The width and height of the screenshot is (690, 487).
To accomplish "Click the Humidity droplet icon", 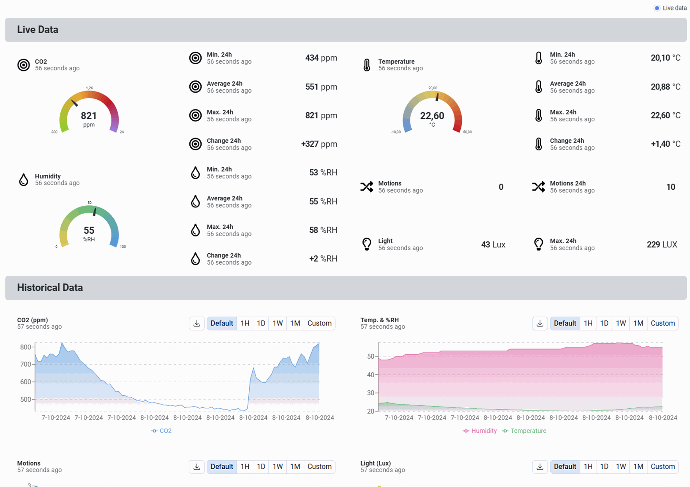I will (x=23, y=179).
